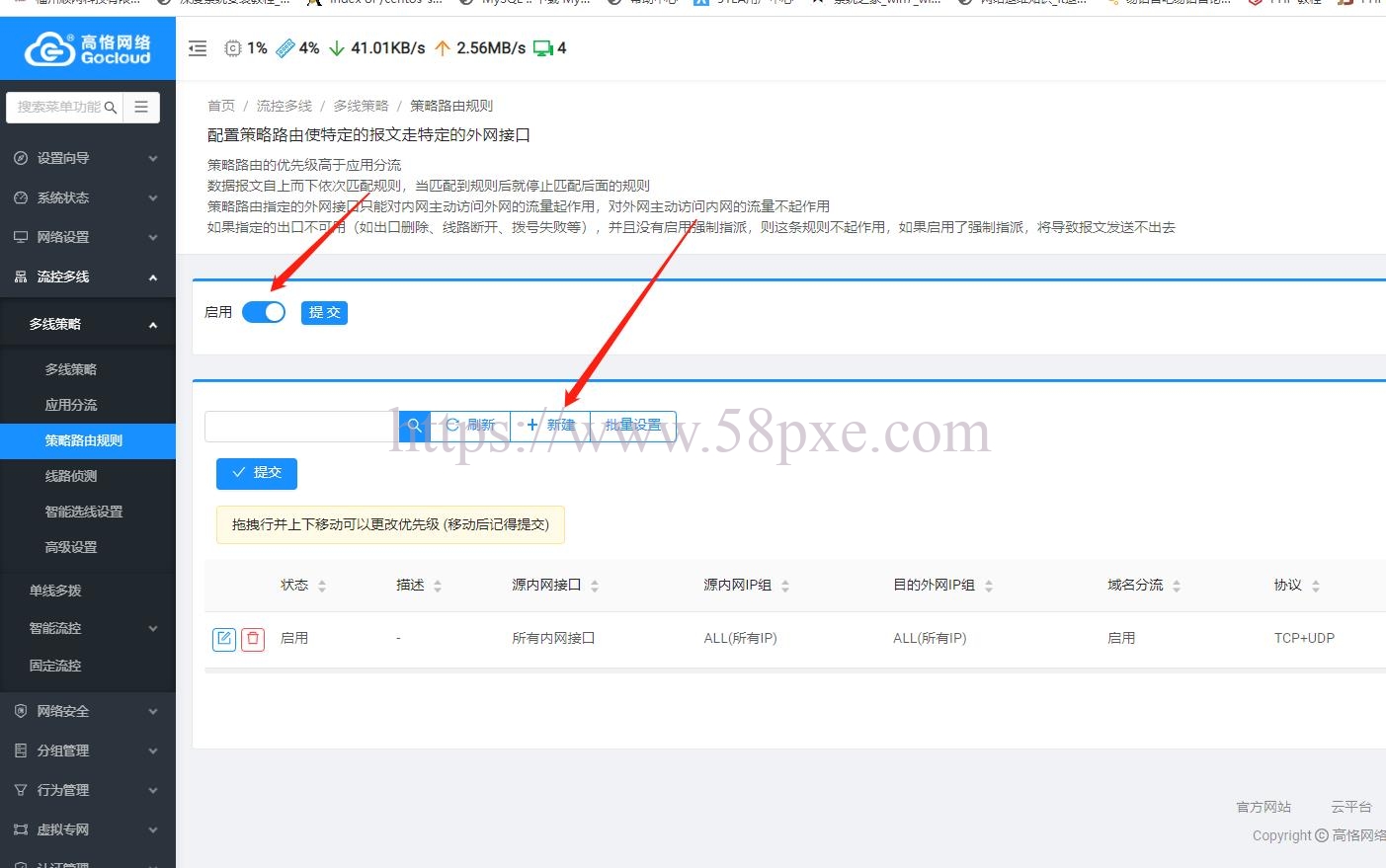The height and width of the screenshot is (868, 1386).
Task: Click the 提交 button with checkmark
Action: (257, 473)
